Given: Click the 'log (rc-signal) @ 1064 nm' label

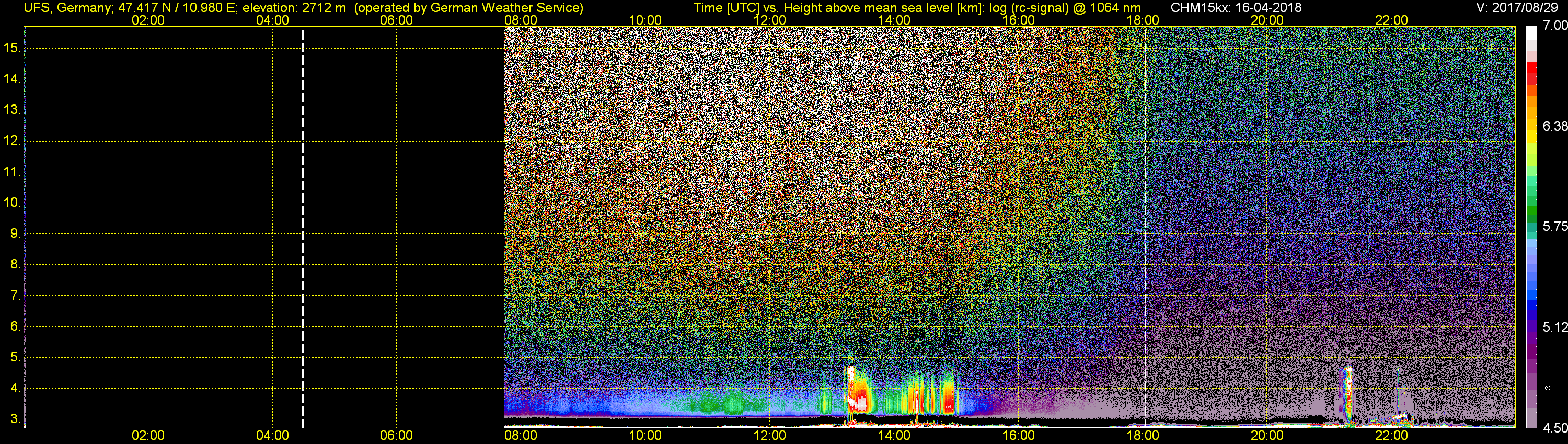Looking at the screenshot, I should click(1065, 8).
